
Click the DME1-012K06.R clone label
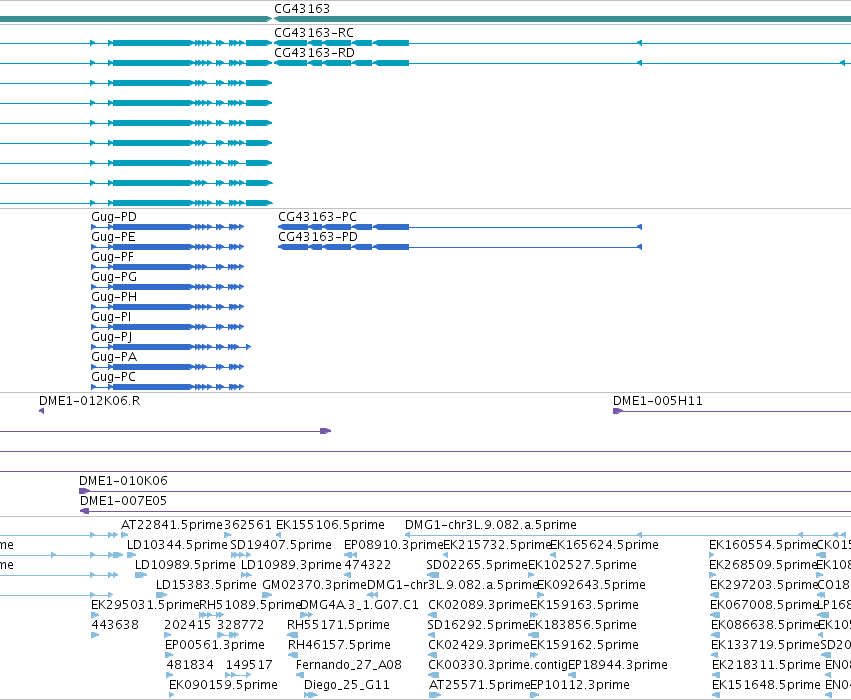point(90,400)
